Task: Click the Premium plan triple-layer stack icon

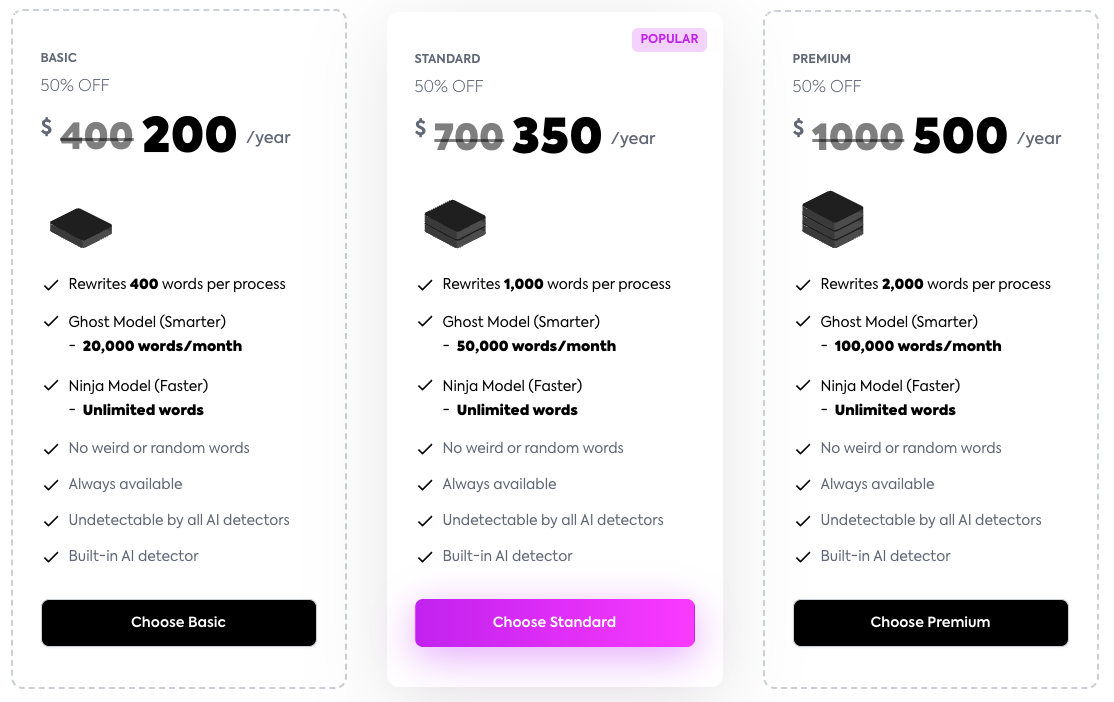Action: coord(832,220)
